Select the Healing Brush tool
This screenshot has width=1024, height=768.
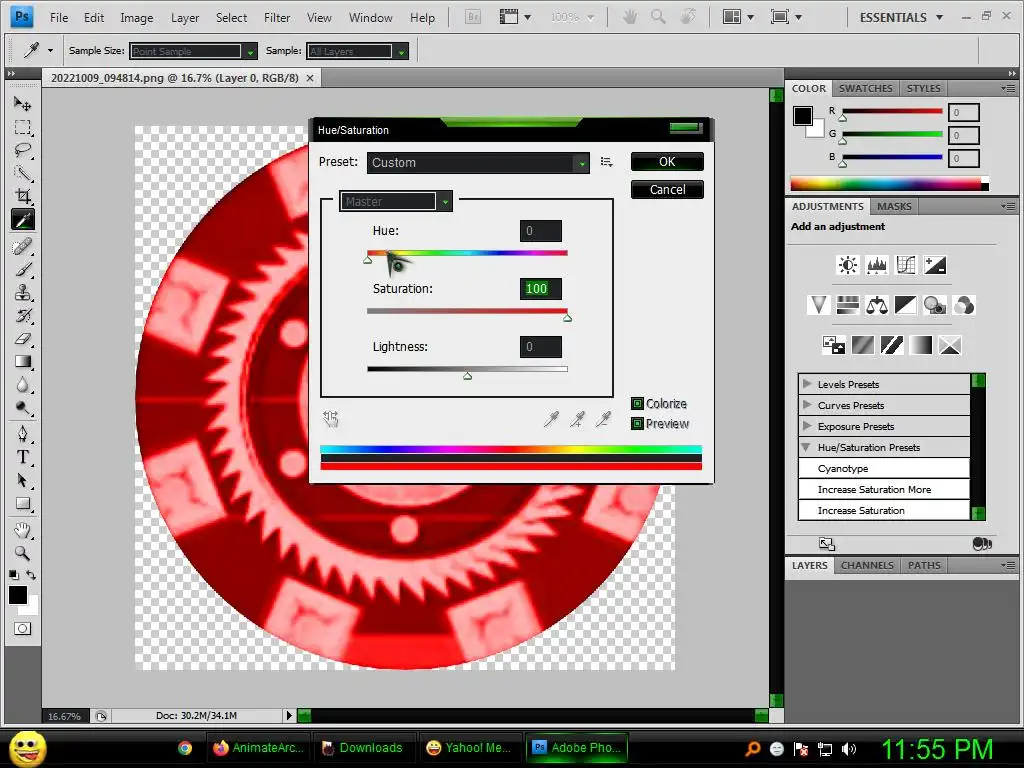click(23, 246)
